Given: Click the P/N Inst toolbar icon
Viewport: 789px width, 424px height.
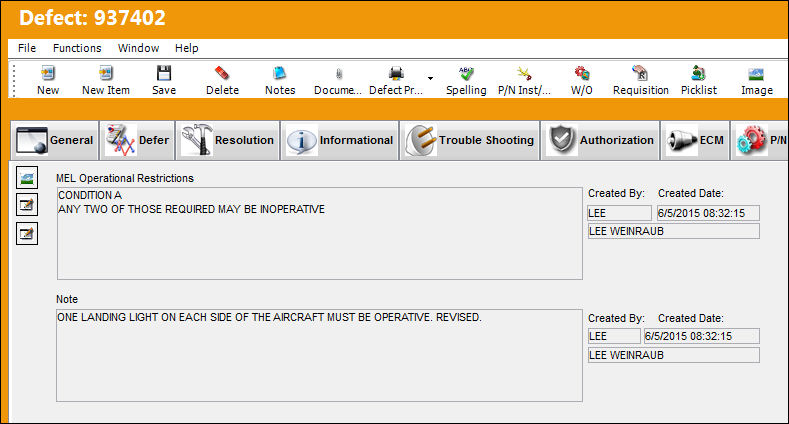Looking at the screenshot, I should (524, 80).
